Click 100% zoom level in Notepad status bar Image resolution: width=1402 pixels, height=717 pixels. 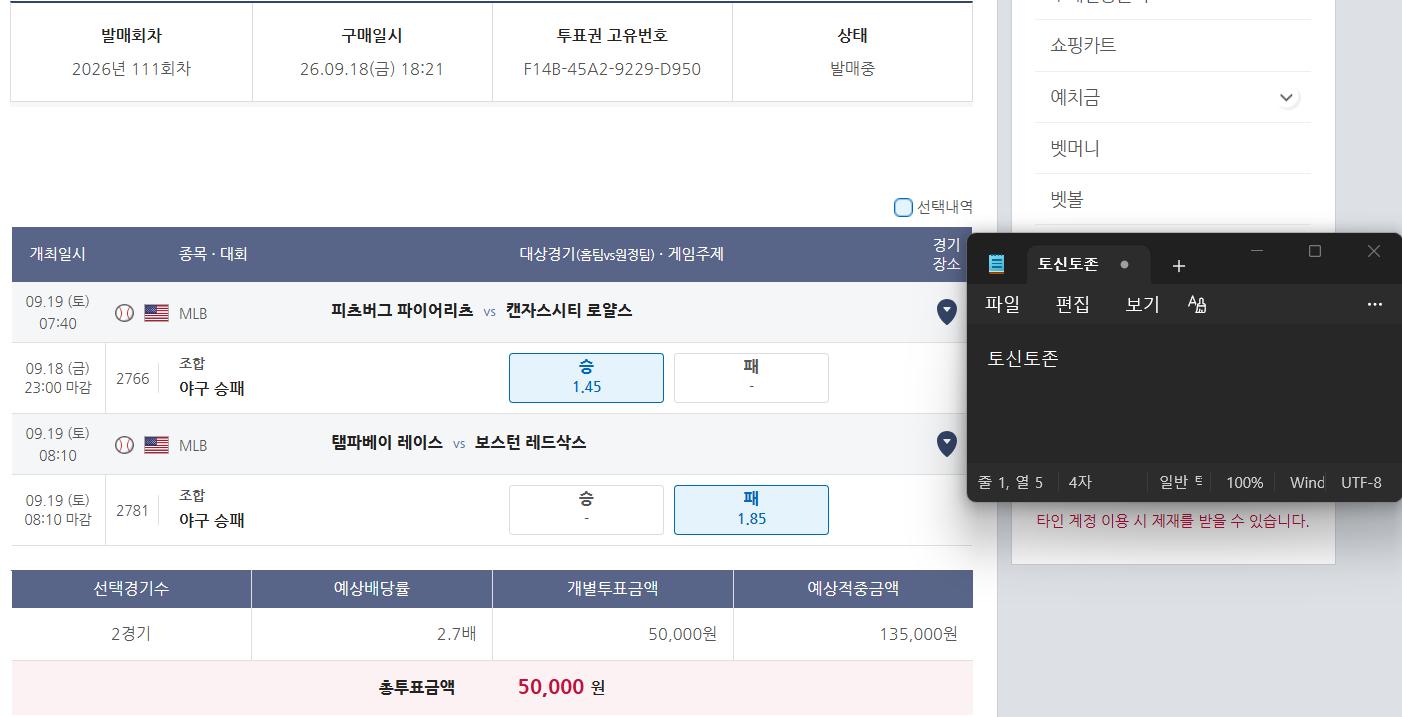click(x=1244, y=482)
